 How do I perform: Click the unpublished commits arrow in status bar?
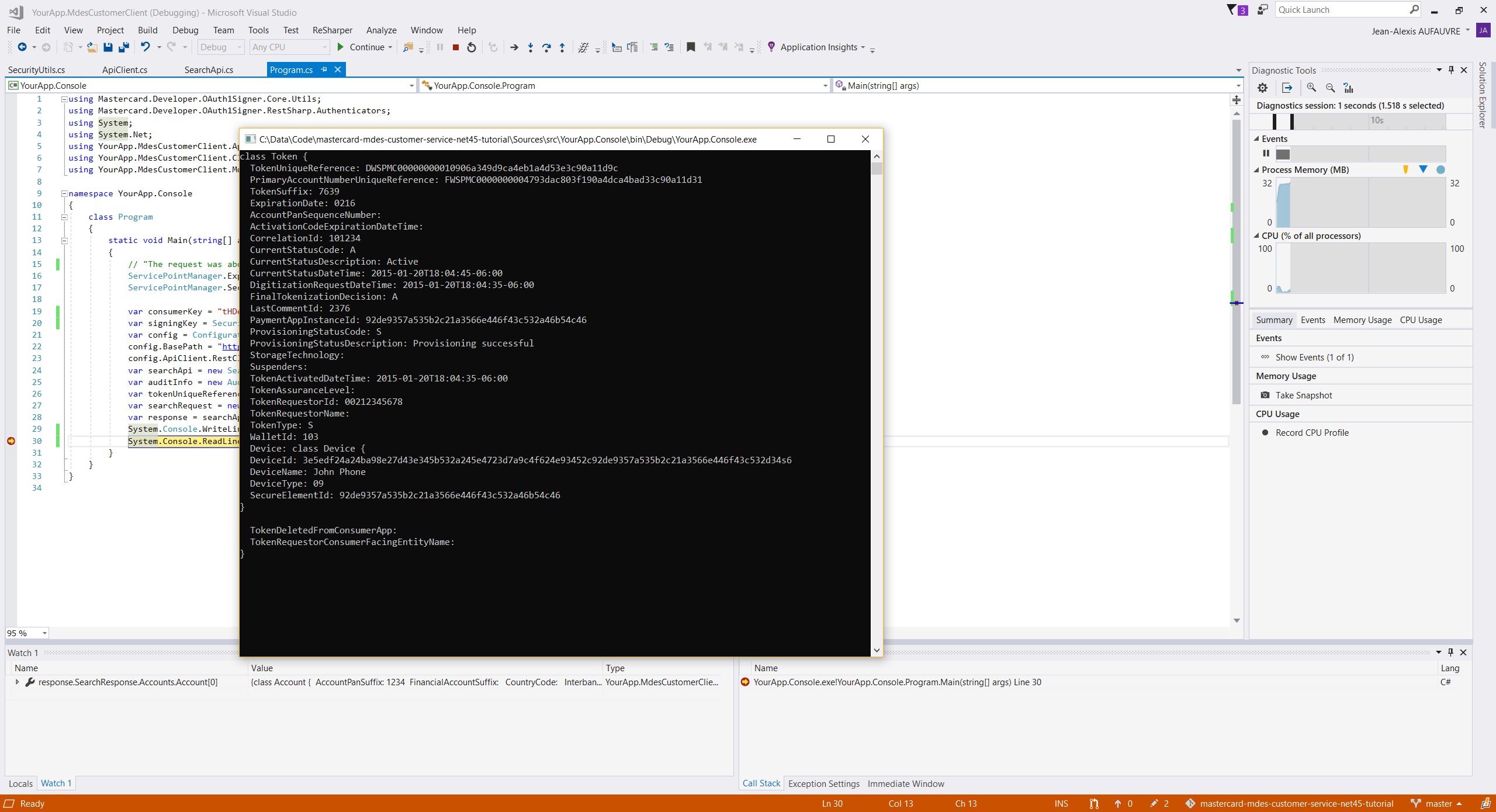[x=1118, y=803]
